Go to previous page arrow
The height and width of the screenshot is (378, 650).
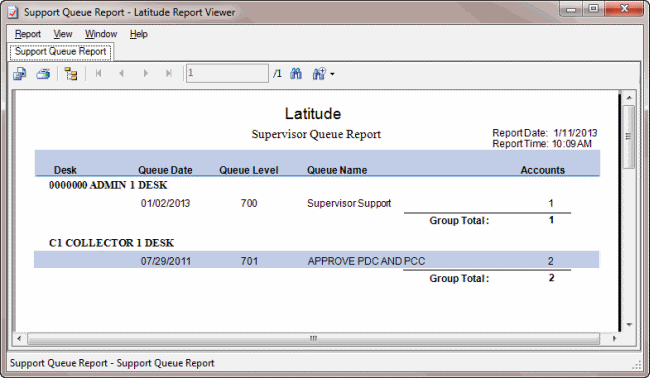121,73
